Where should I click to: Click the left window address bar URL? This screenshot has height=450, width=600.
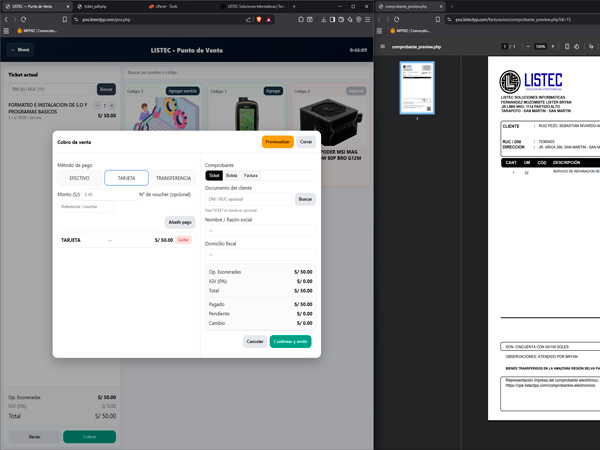point(106,20)
